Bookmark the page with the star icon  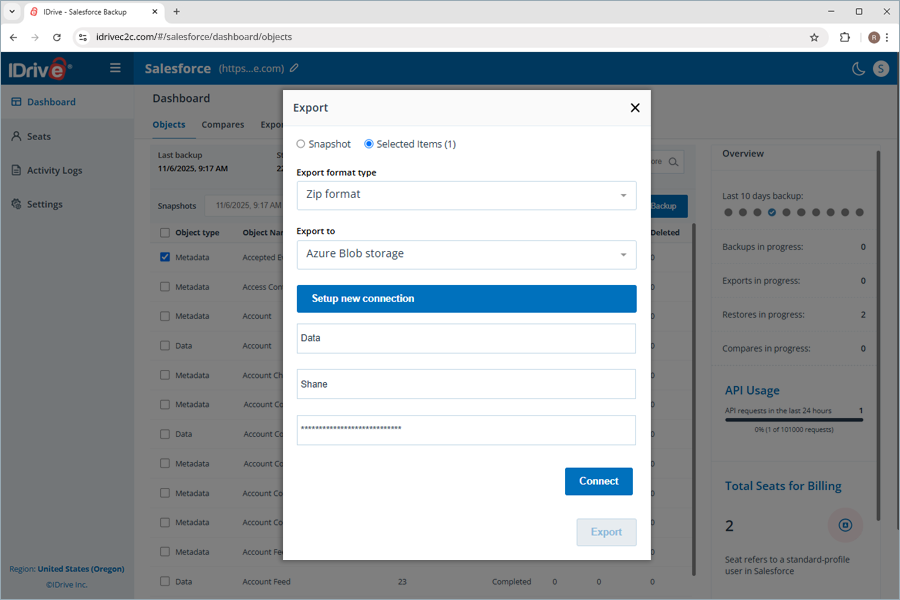tap(814, 37)
